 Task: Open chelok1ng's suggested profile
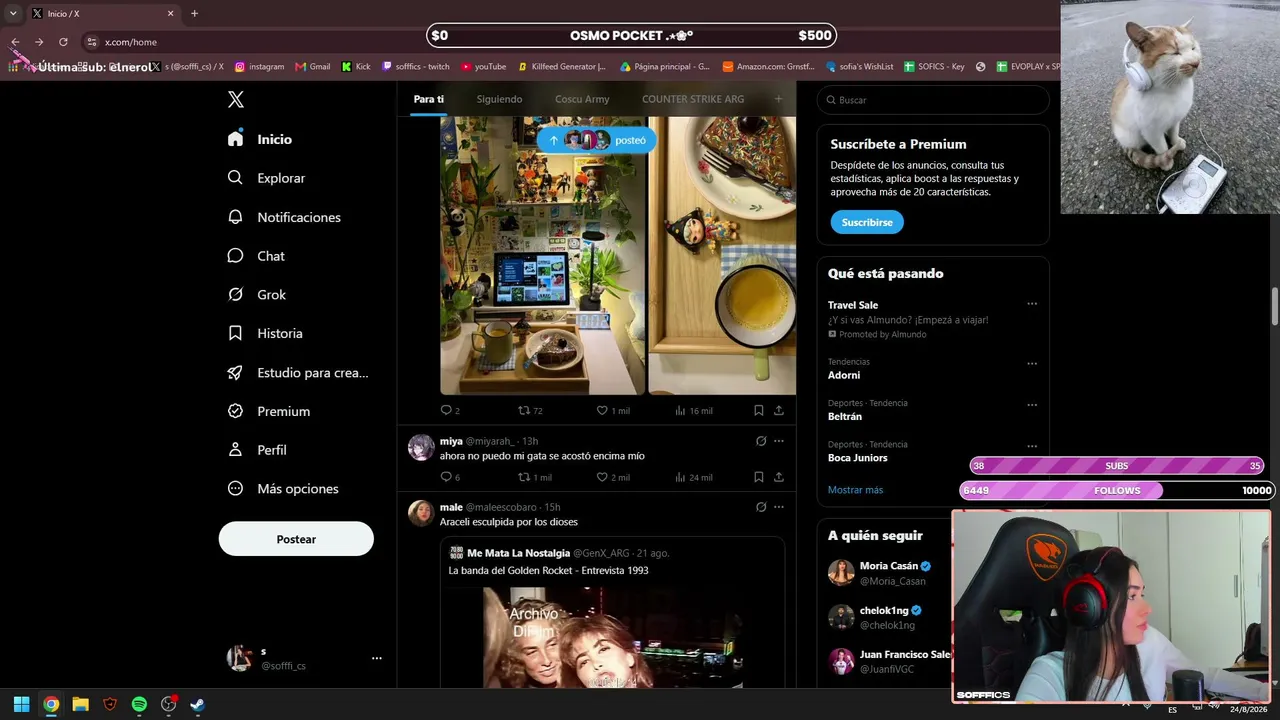coord(888,618)
